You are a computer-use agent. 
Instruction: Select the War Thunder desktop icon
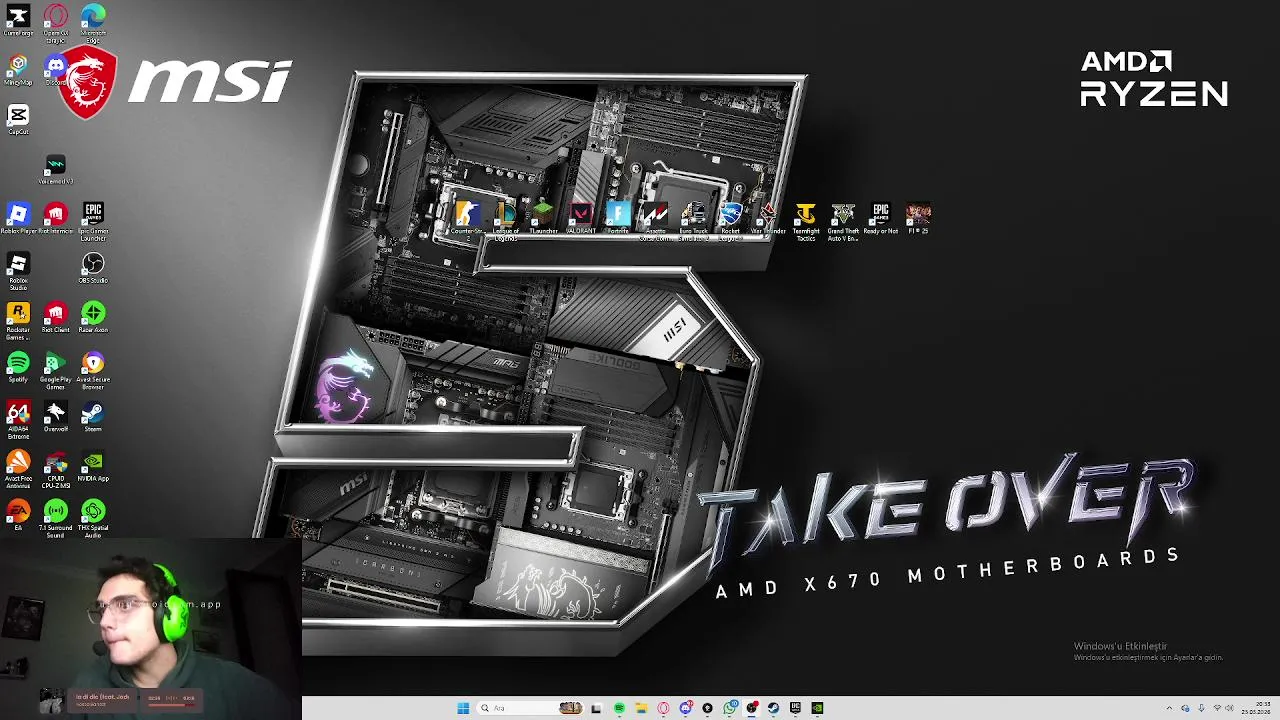[768, 218]
